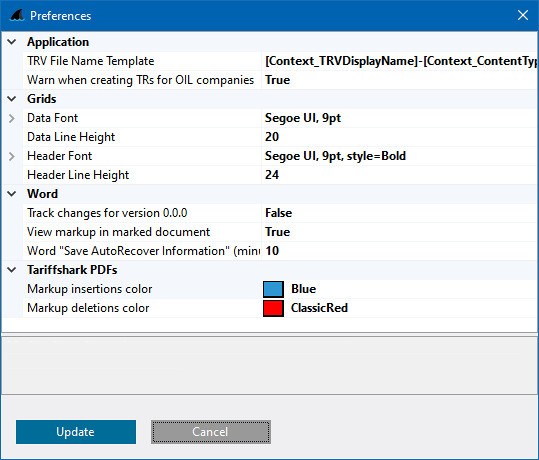Collapse the Tariffshark PDFs category
The image size is (539, 460).
(12, 270)
